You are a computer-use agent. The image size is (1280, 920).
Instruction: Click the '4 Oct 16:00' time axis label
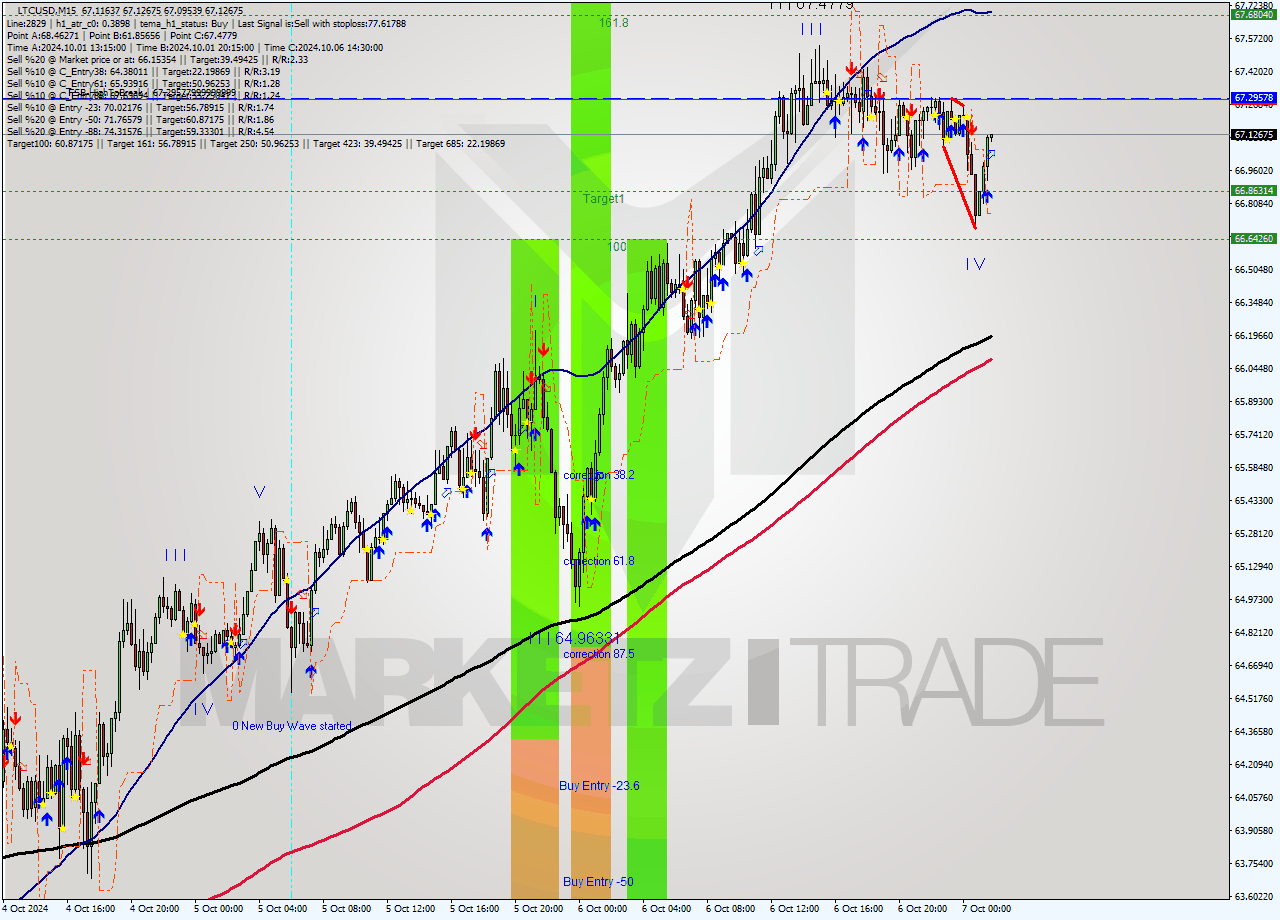[90, 909]
